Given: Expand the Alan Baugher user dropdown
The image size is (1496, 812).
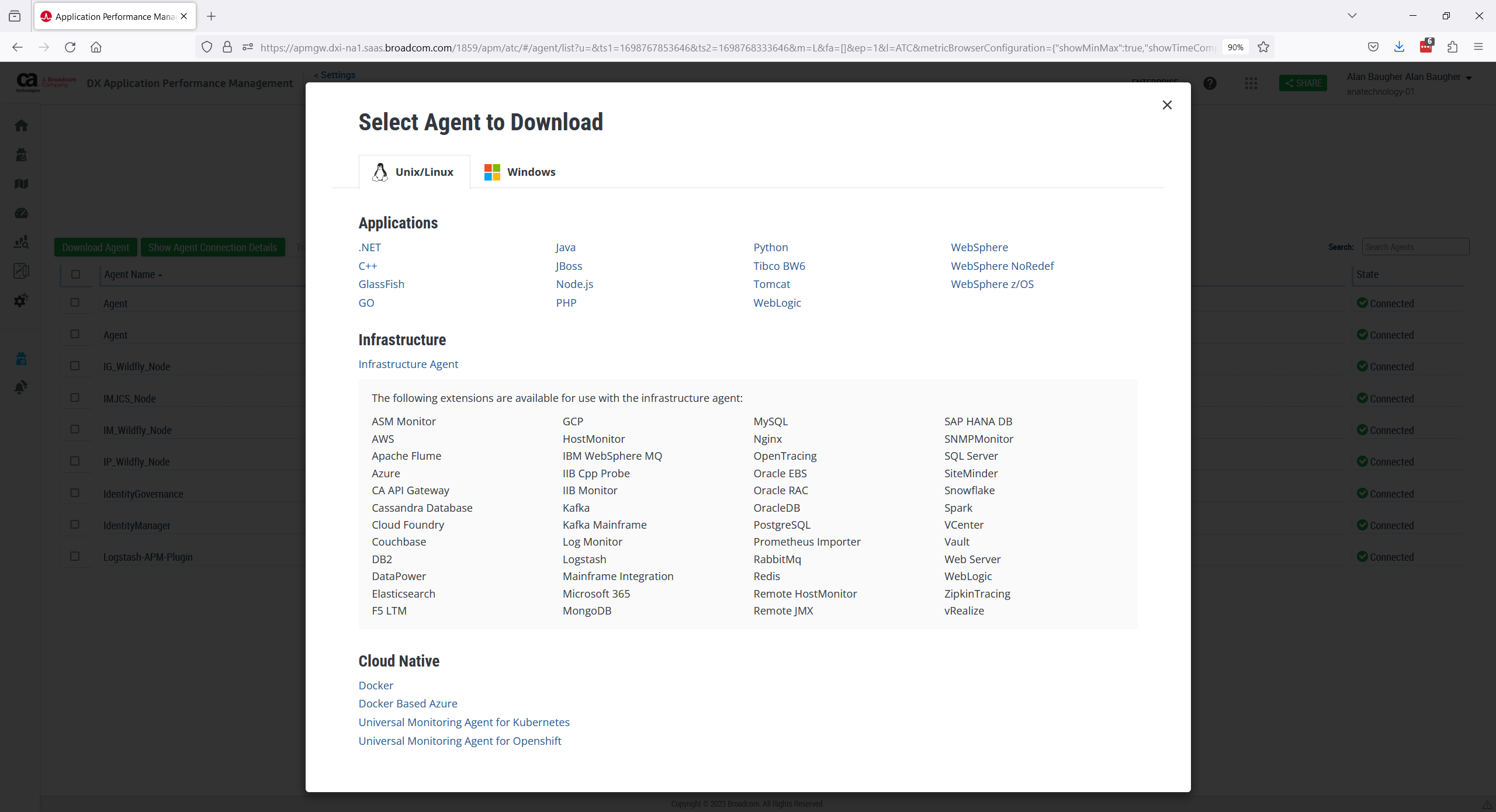Looking at the screenshot, I should 1468,78.
